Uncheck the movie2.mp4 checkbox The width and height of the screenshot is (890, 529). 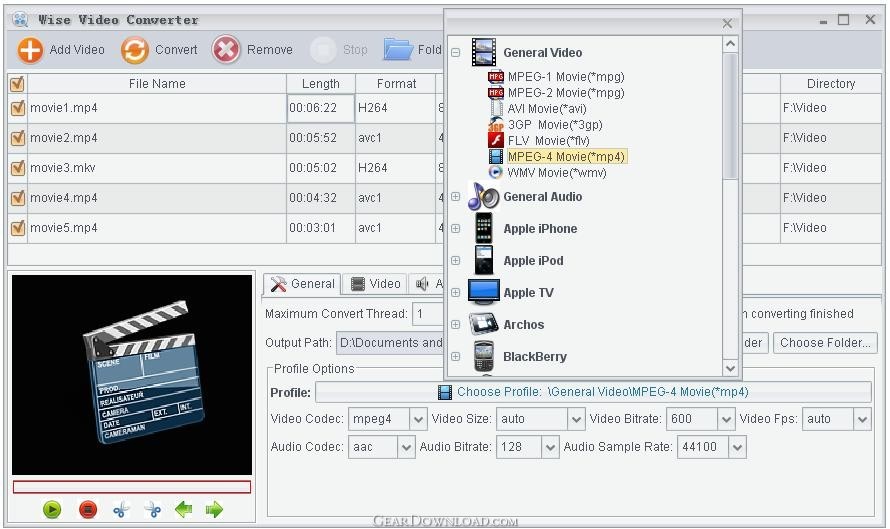click(x=18, y=138)
